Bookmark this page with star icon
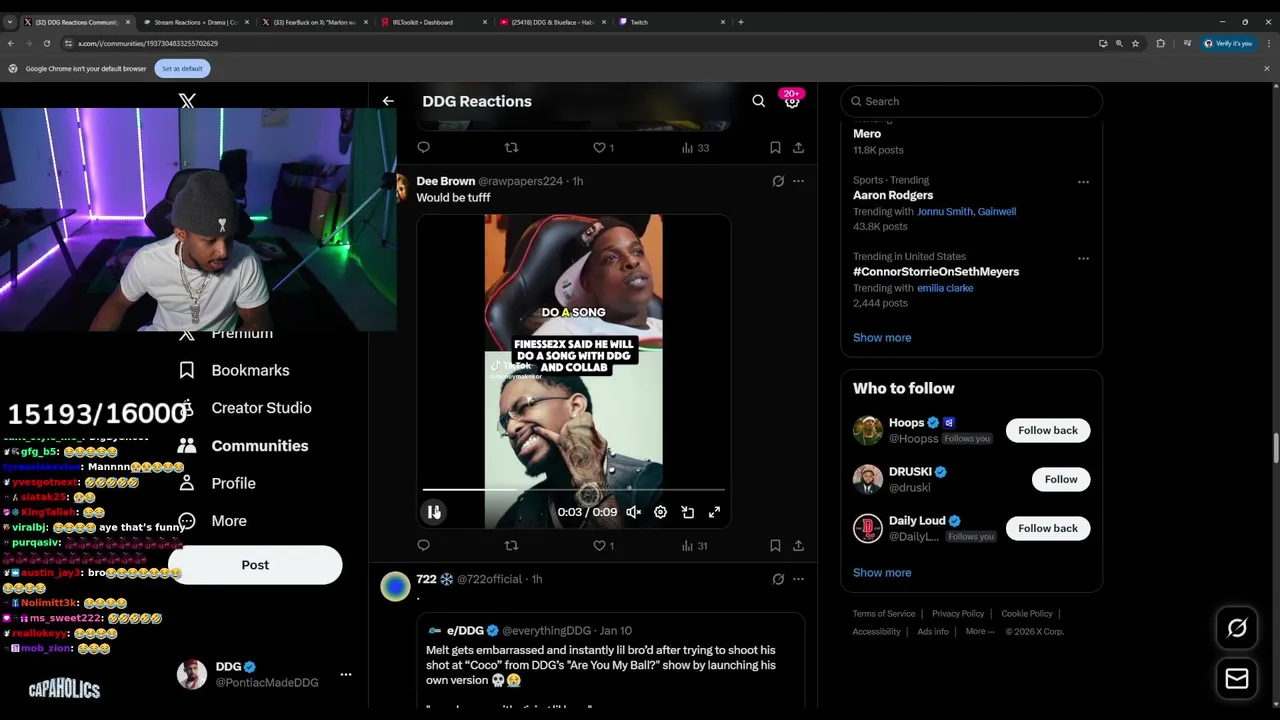 coord(1136,43)
